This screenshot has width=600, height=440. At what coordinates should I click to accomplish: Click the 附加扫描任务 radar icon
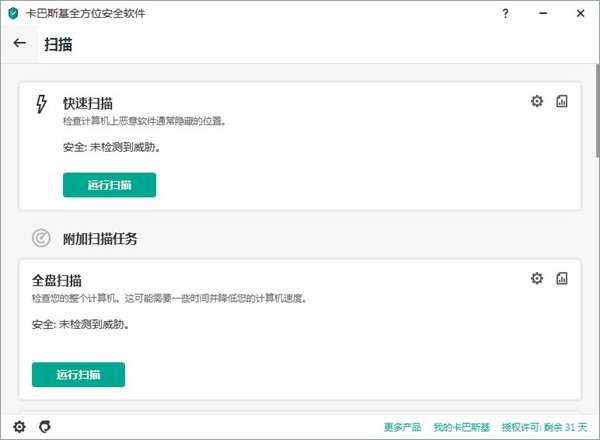[41, 238]
